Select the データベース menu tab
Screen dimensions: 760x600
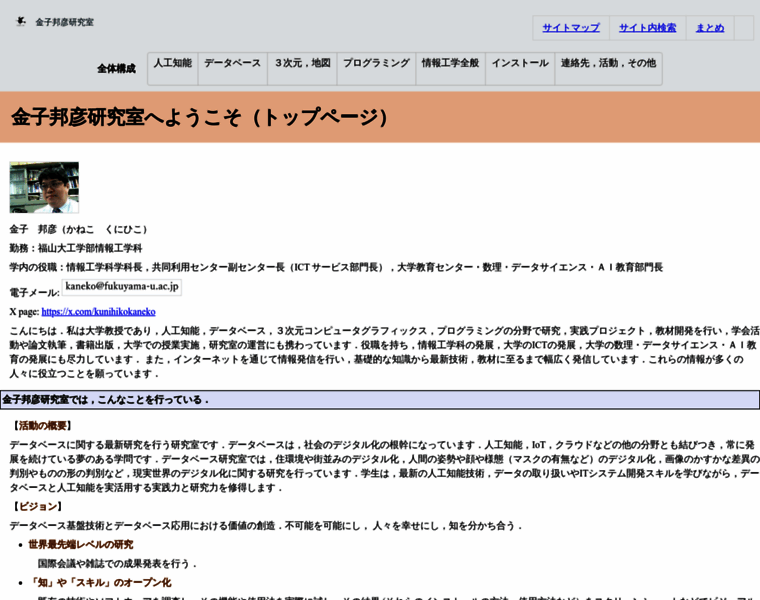[233, 68]
